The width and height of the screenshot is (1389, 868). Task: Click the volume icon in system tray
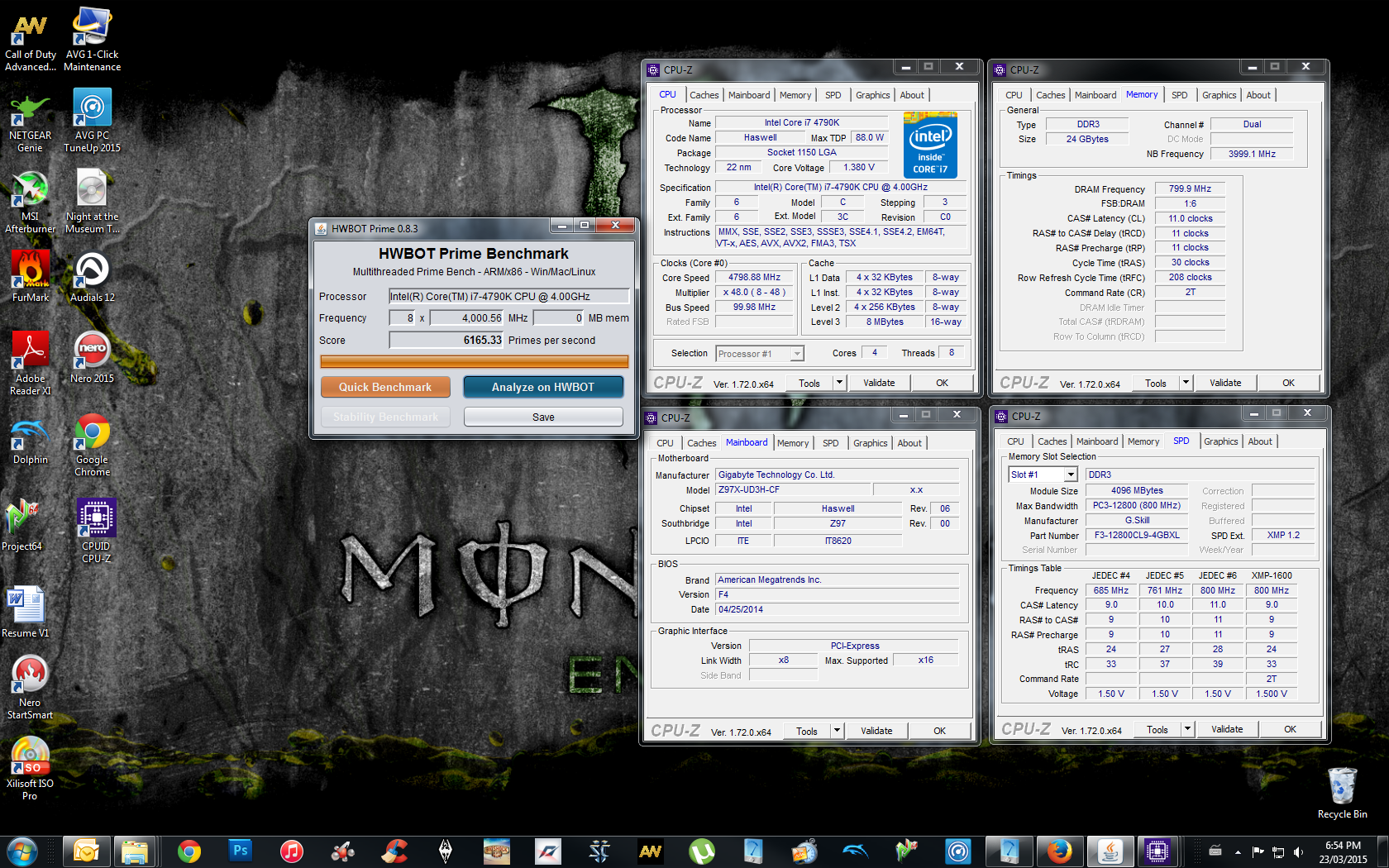(x=1298, y=851)
